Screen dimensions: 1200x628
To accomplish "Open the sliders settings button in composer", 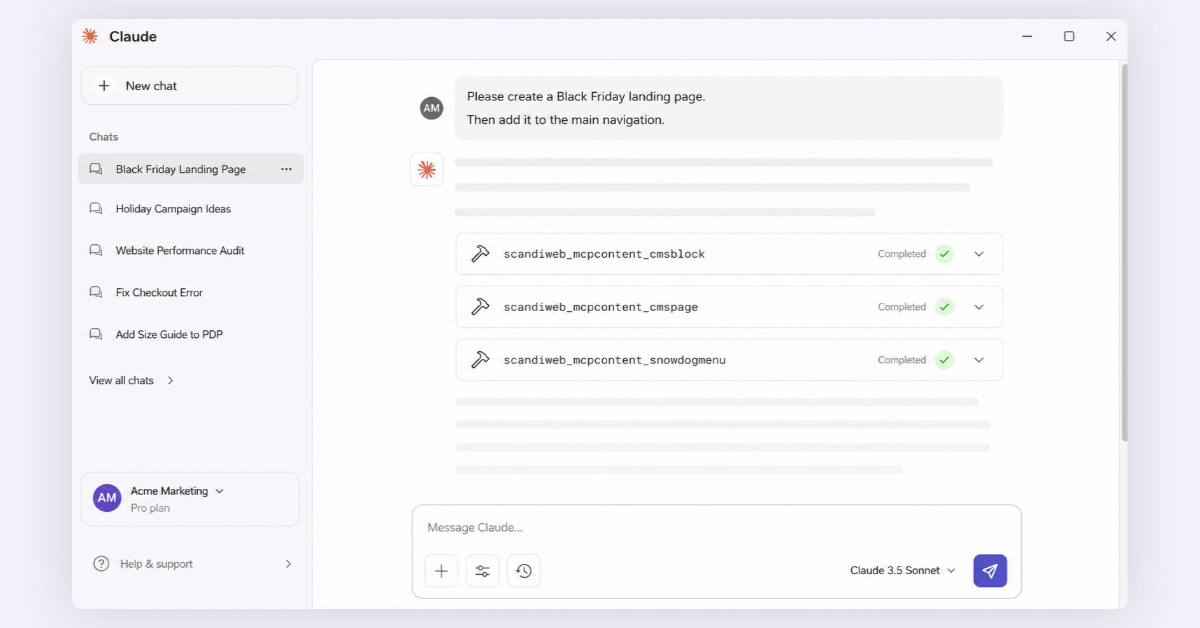I will coord(482,571).
